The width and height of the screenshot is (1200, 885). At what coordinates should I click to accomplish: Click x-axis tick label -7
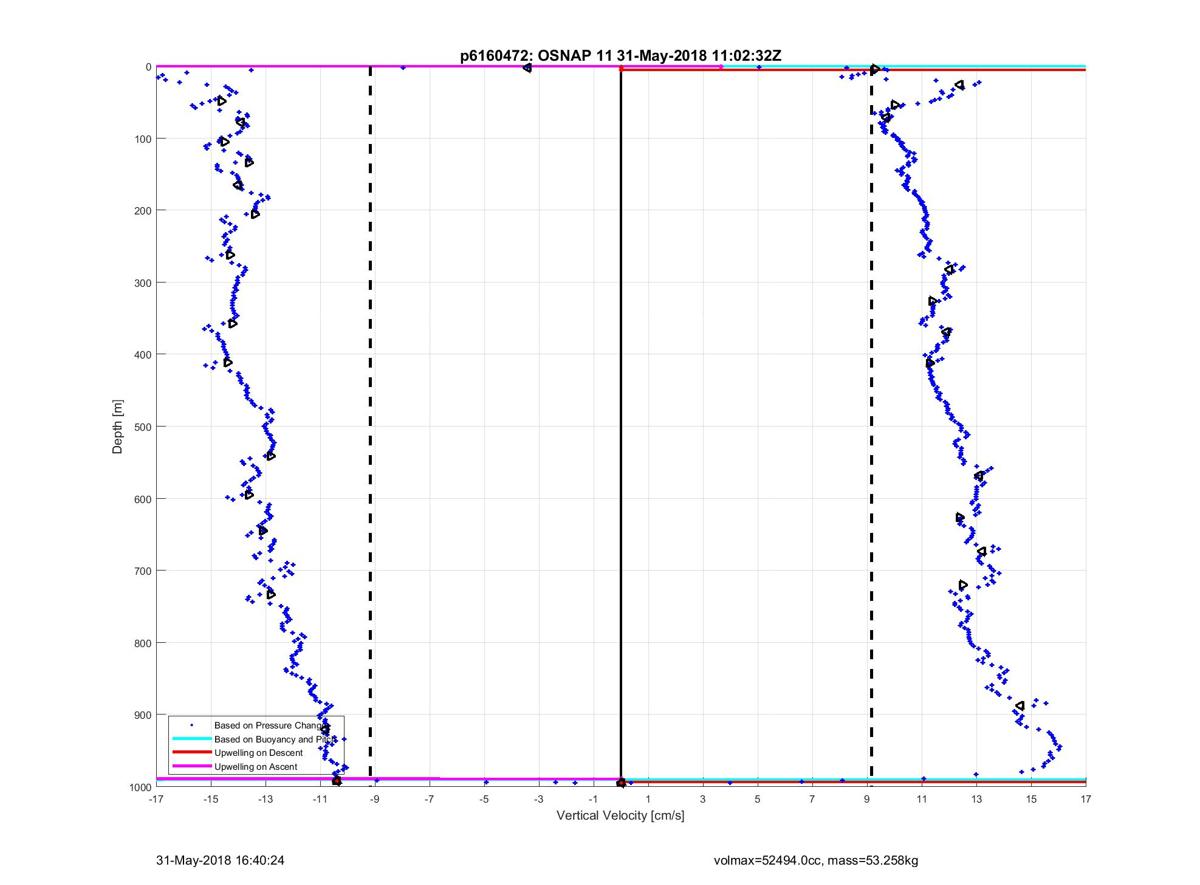tap(429, 799)
